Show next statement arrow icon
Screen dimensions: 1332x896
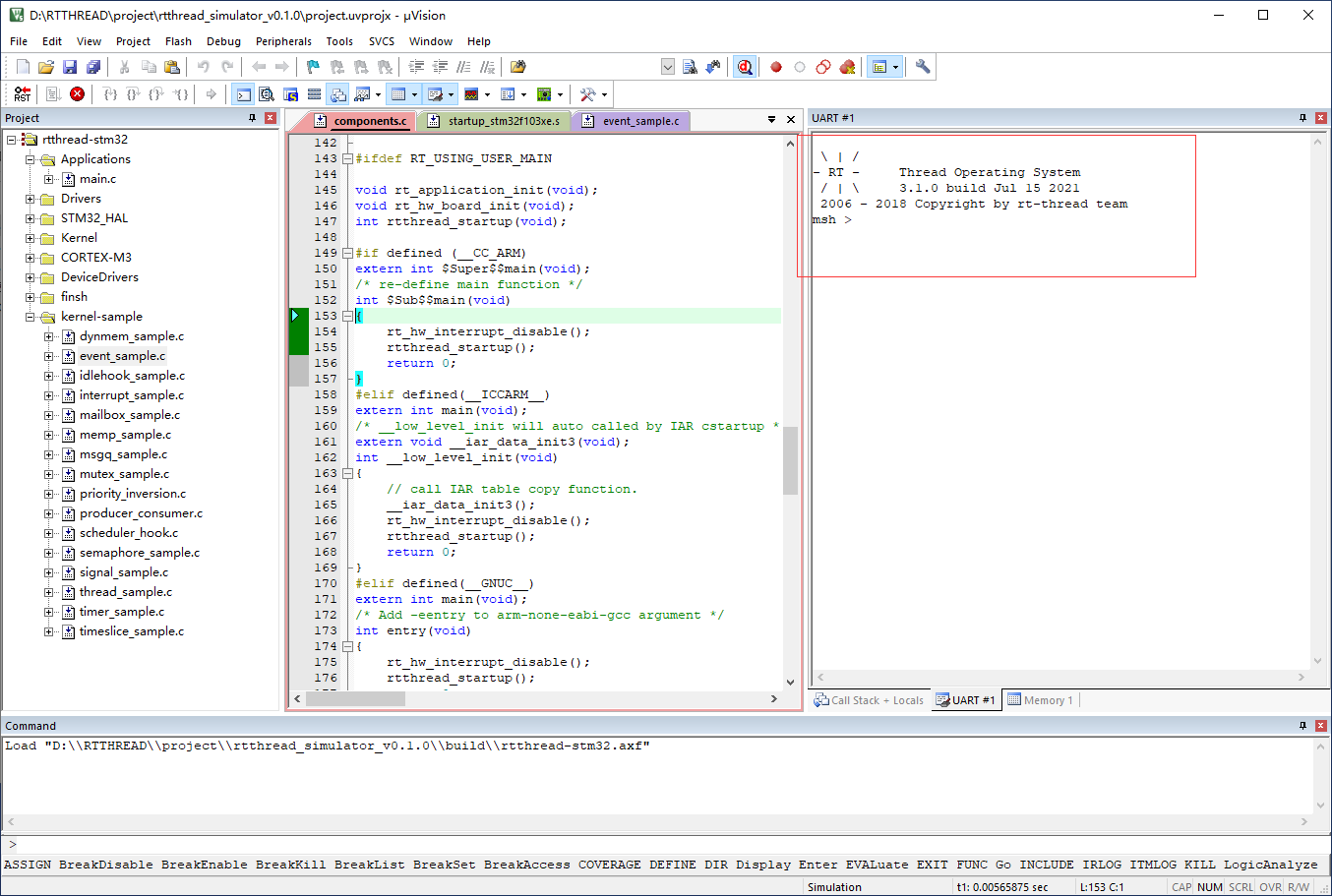click(x=211, y=94)
